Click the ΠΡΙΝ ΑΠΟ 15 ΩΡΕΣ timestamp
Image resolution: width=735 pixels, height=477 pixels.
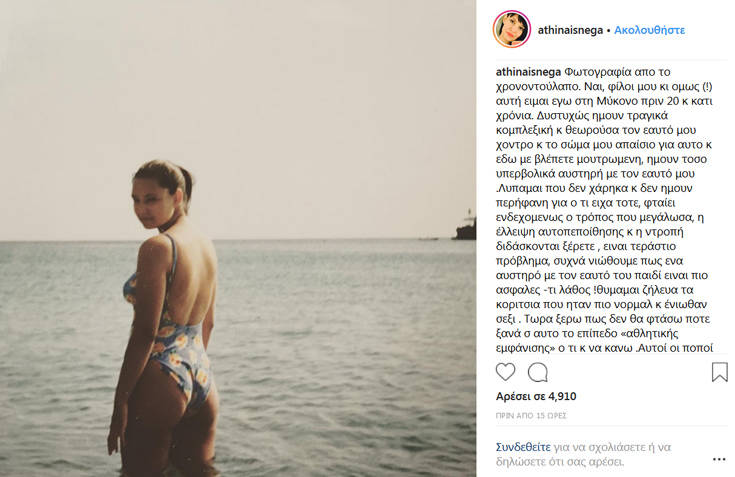click(531, 416)
